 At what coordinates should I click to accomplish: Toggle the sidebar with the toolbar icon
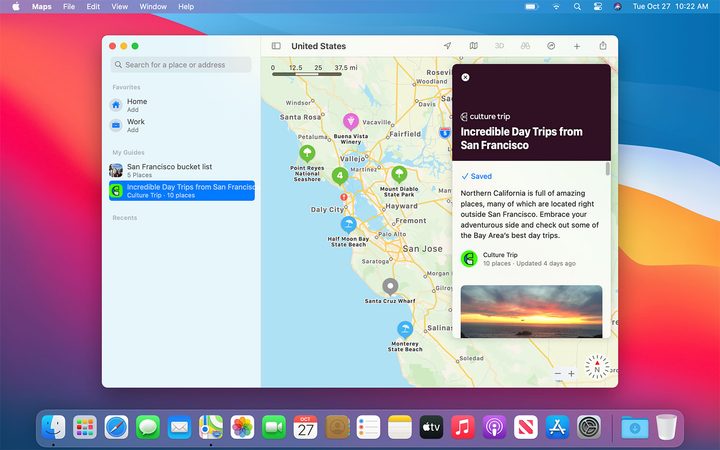(x=276, y=46)
